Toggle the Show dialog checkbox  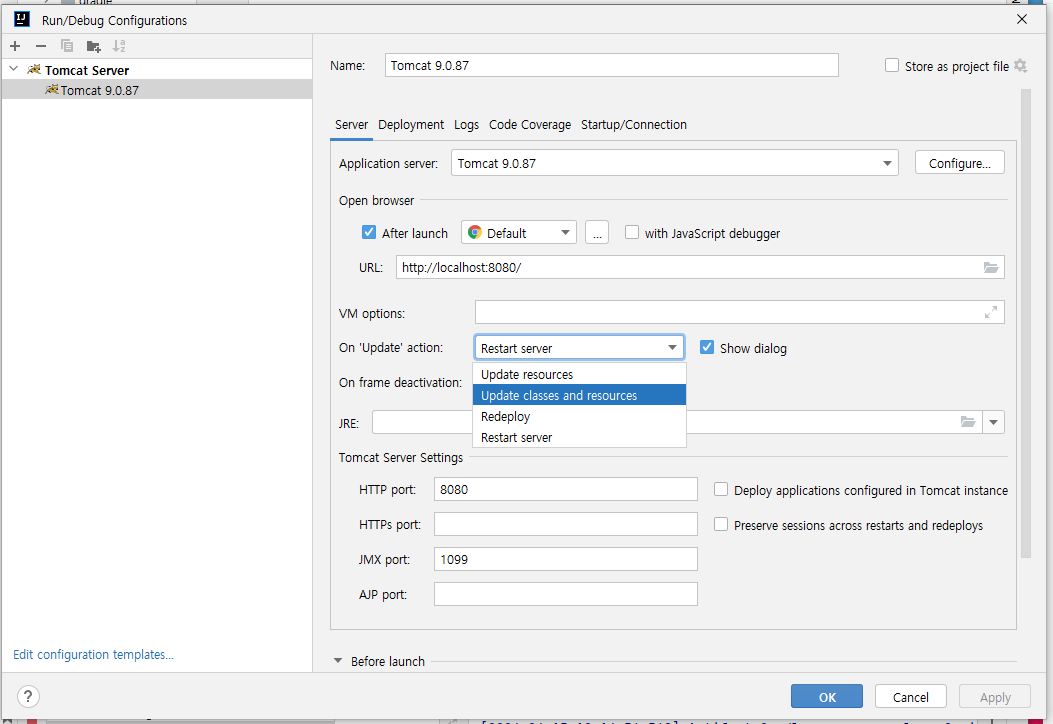click(706, 347)
